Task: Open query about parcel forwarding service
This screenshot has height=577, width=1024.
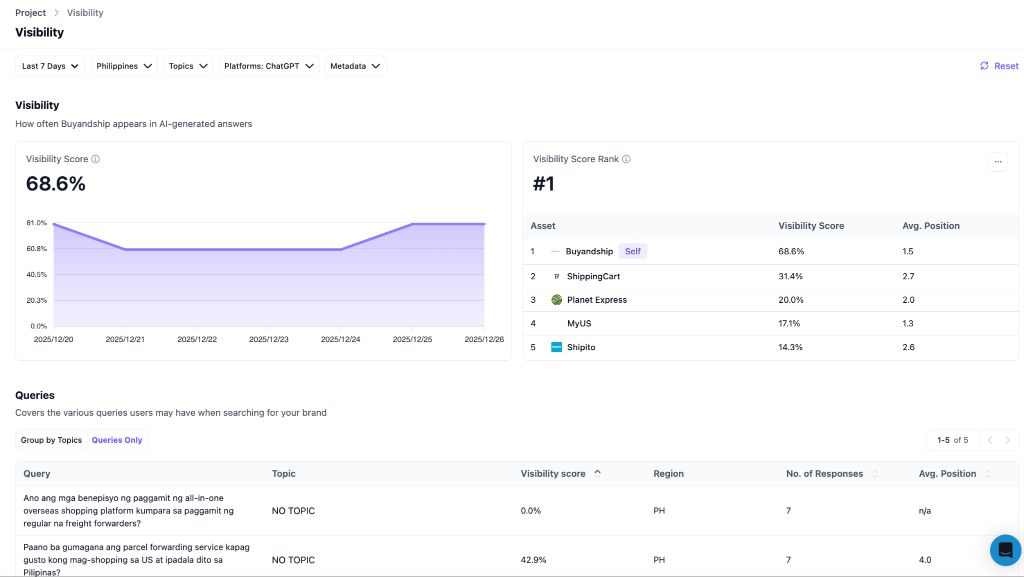Action: click(x=136, y=560)
